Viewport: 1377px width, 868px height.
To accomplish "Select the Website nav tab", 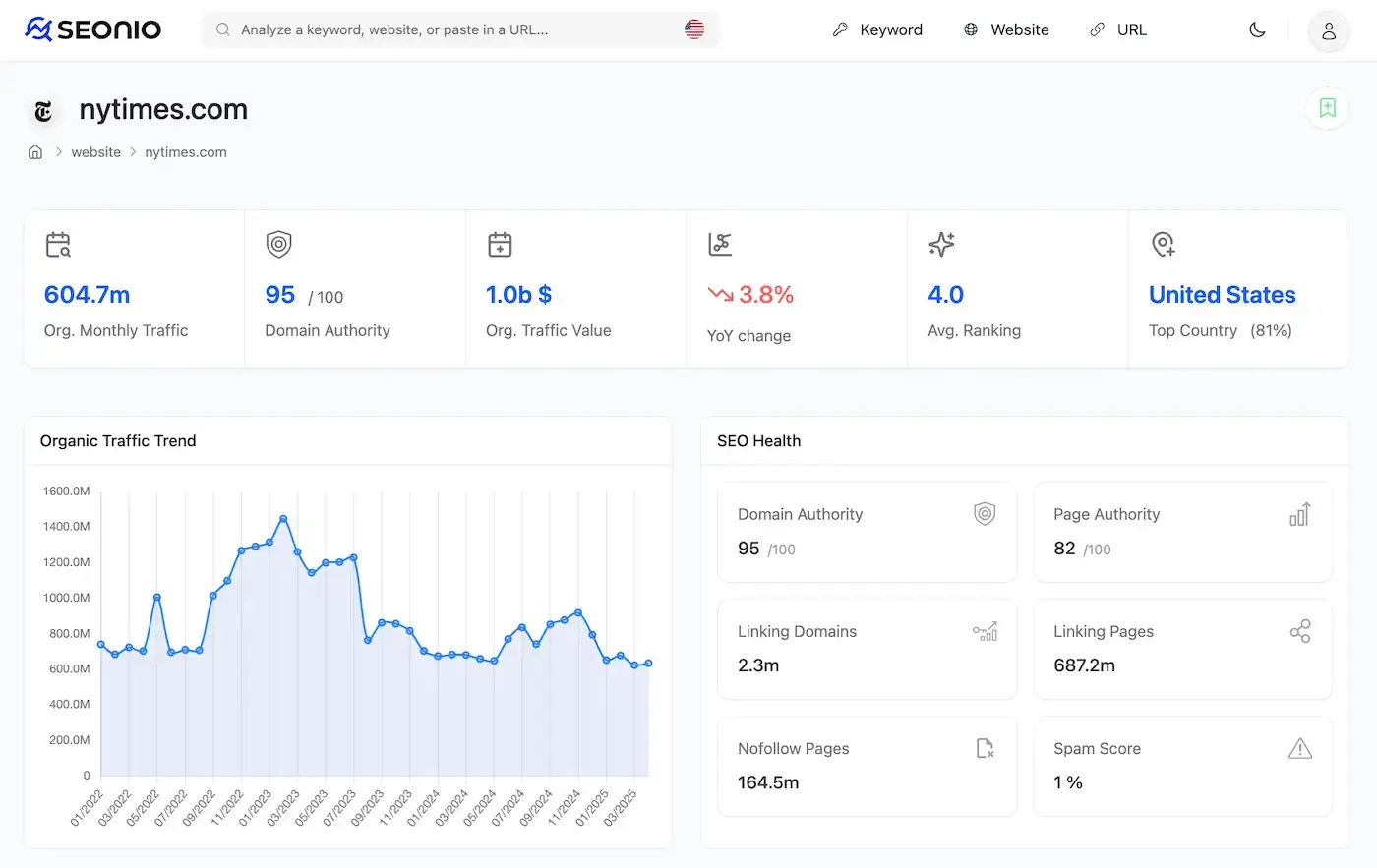I will 1006,29.
